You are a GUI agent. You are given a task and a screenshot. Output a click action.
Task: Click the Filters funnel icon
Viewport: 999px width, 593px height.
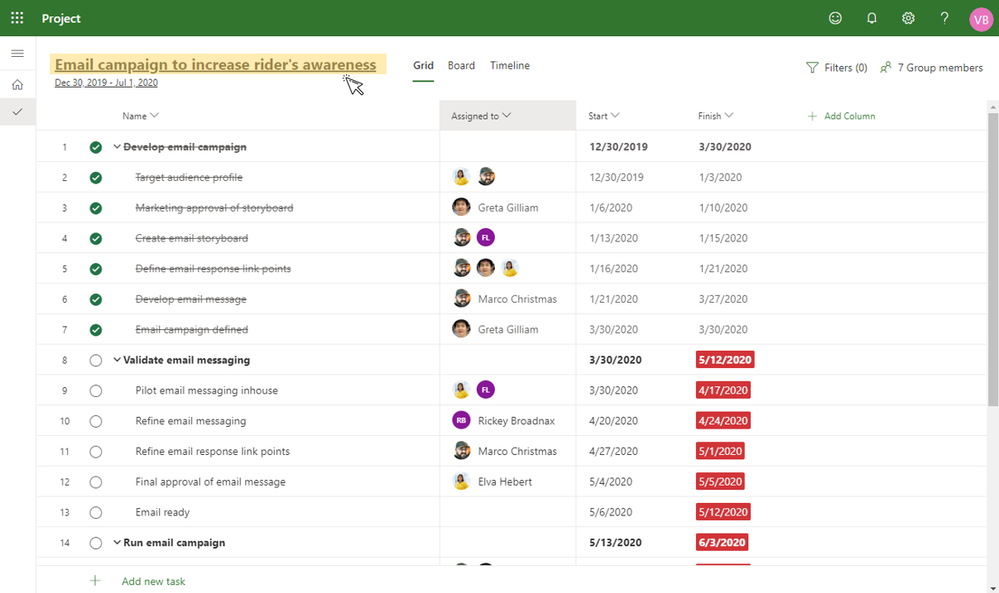pyautogui.click(x=812, y=68)
